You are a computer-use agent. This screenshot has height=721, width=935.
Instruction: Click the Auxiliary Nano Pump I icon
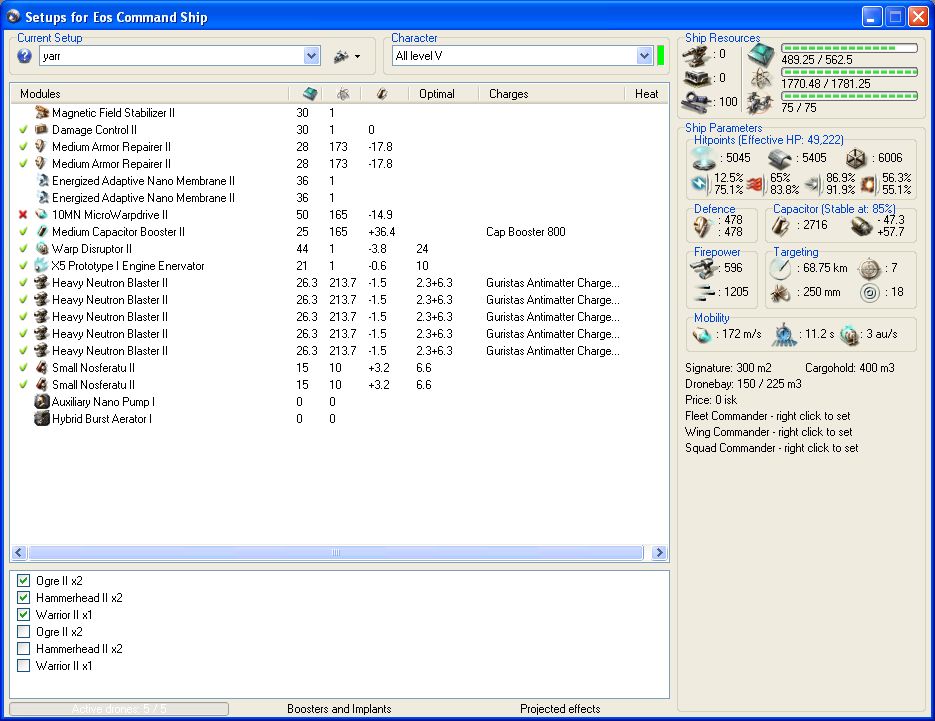tap(42, 402)
